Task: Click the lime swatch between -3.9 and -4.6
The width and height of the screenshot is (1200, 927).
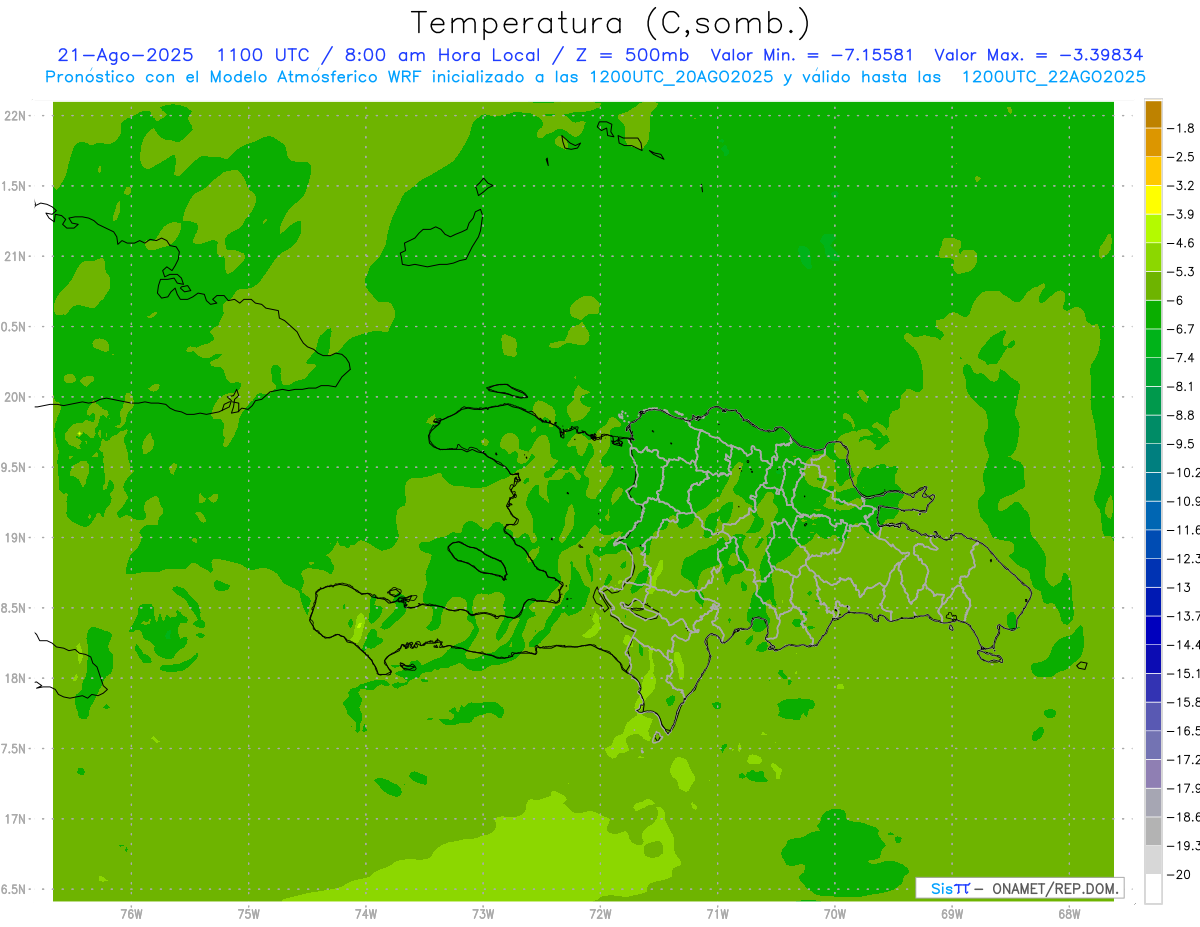Action: (x=1153, y=228)
